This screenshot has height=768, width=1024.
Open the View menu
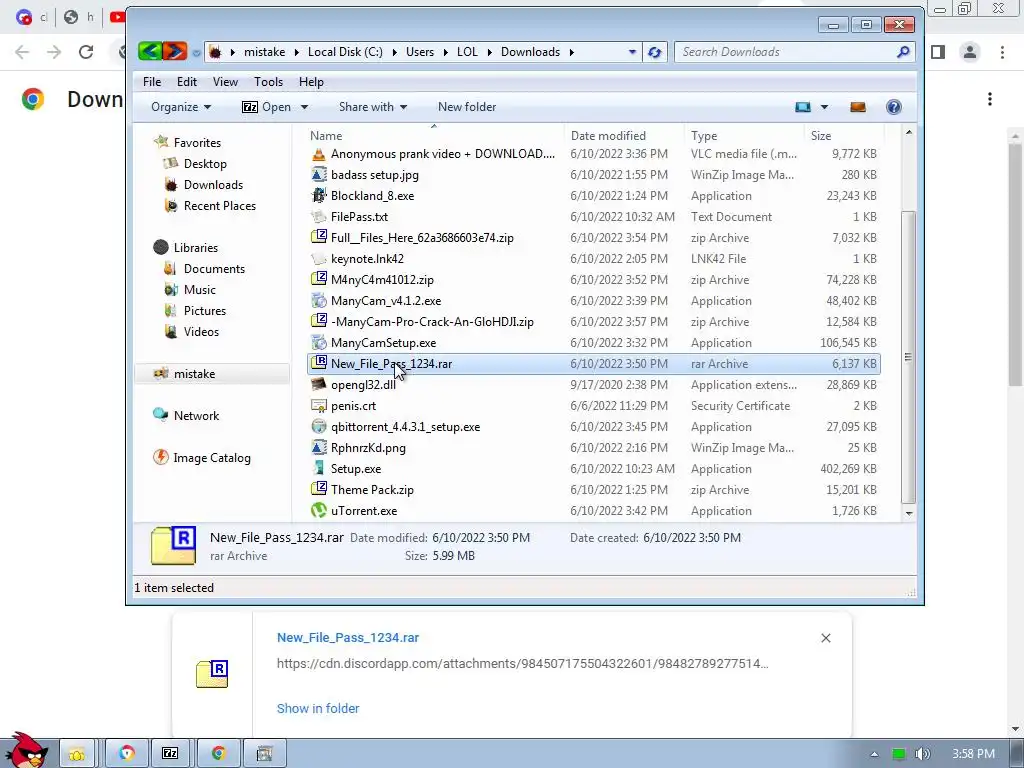(x=225, y=82)
